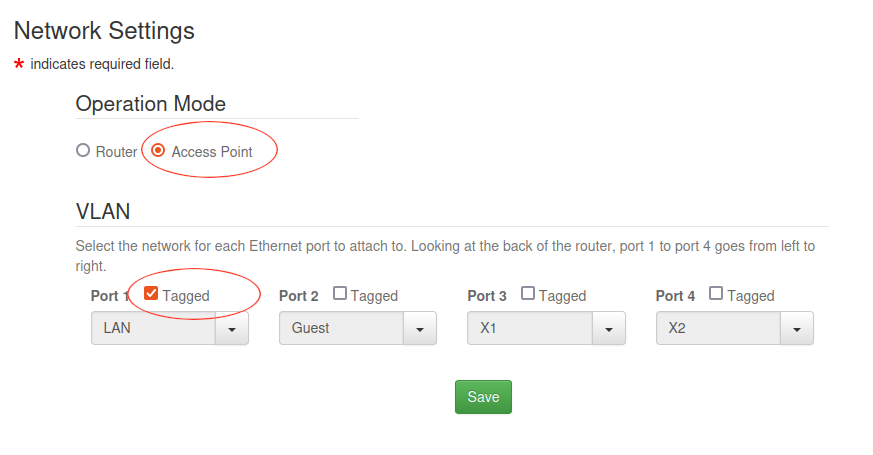
Task: Click the red required-field asterisk
Action: click(x=19, y=65)
